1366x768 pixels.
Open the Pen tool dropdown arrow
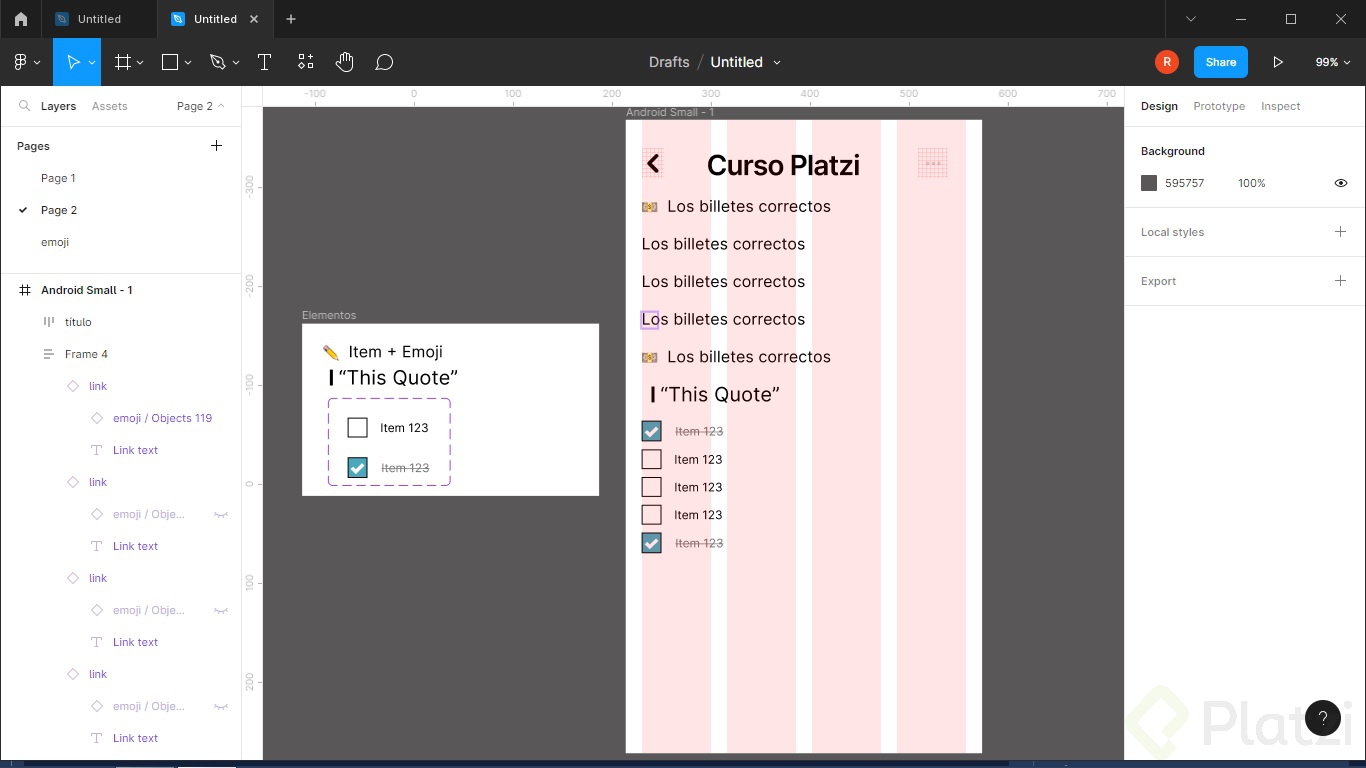pyautogui.click(x=236, y=62)
